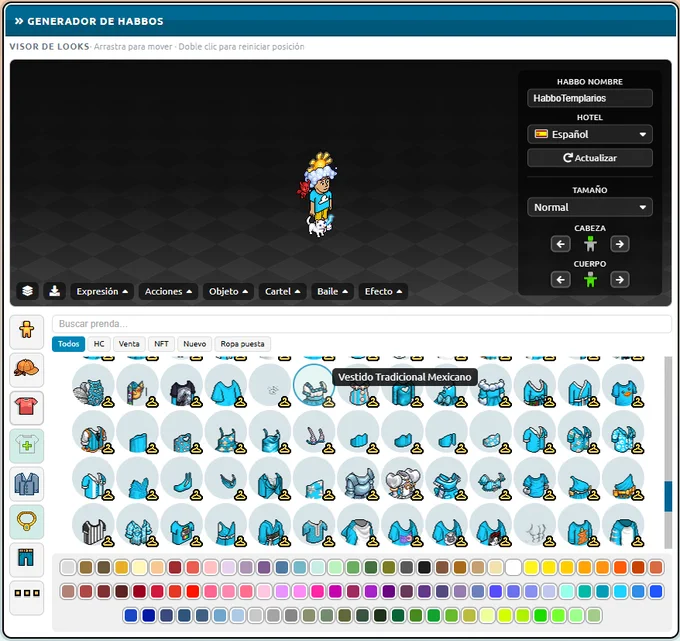Image resolution: width=680 pixels, height=641 pixels.
Task: Switch to the Venta filter tab
Action: point(129,344)
